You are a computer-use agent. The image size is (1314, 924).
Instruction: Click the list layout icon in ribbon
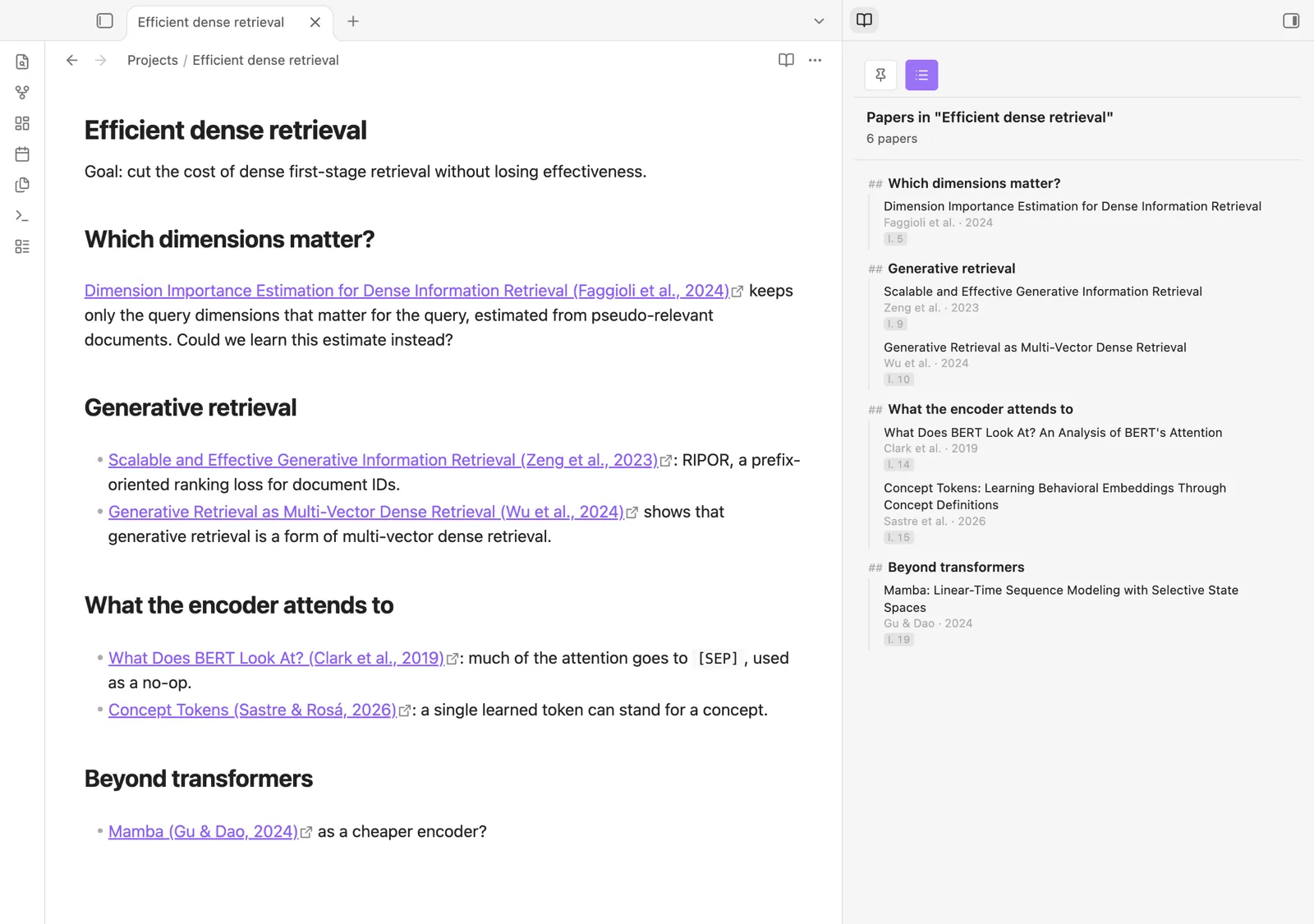22,246
